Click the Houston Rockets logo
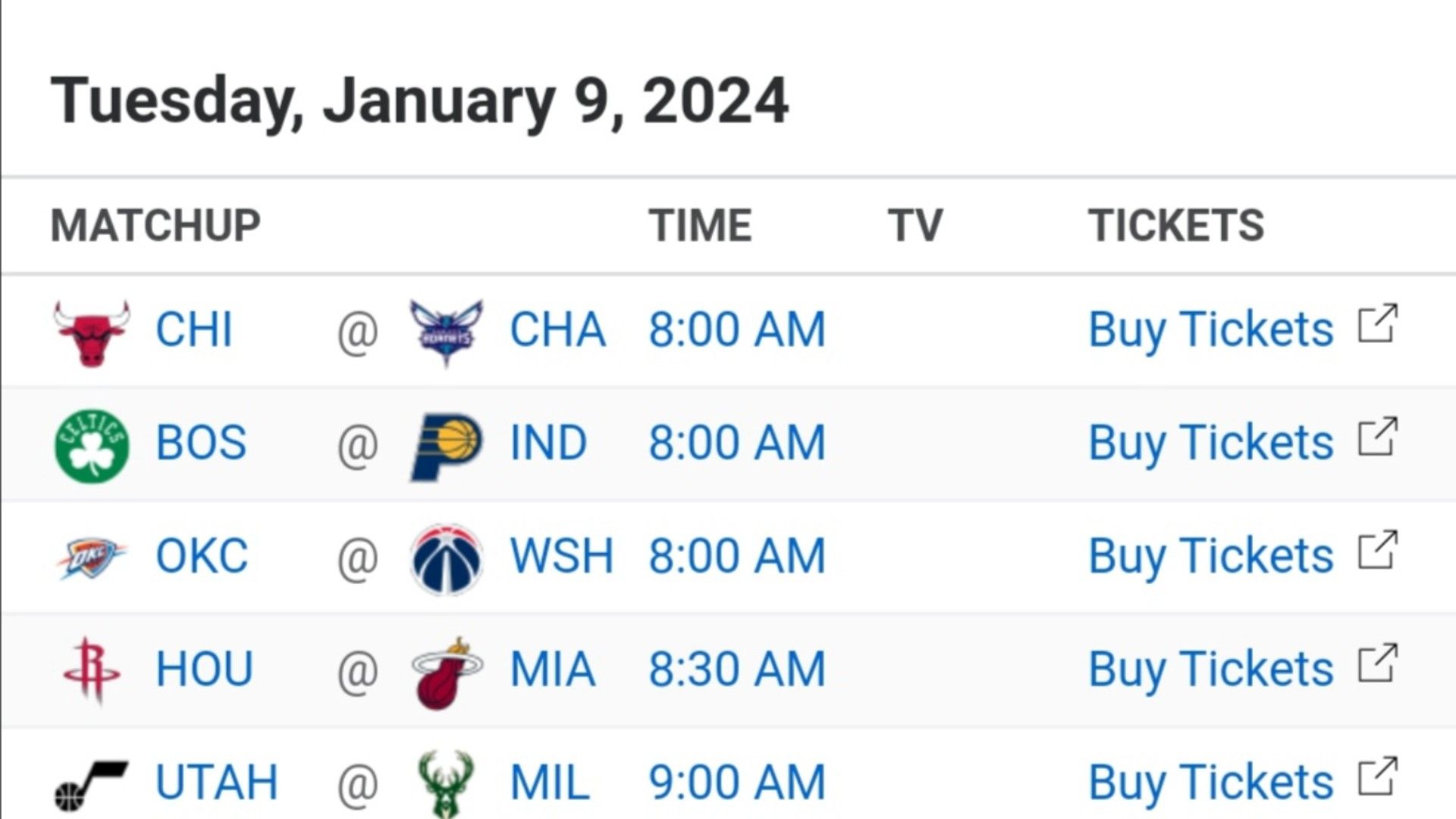 (92, 670)
